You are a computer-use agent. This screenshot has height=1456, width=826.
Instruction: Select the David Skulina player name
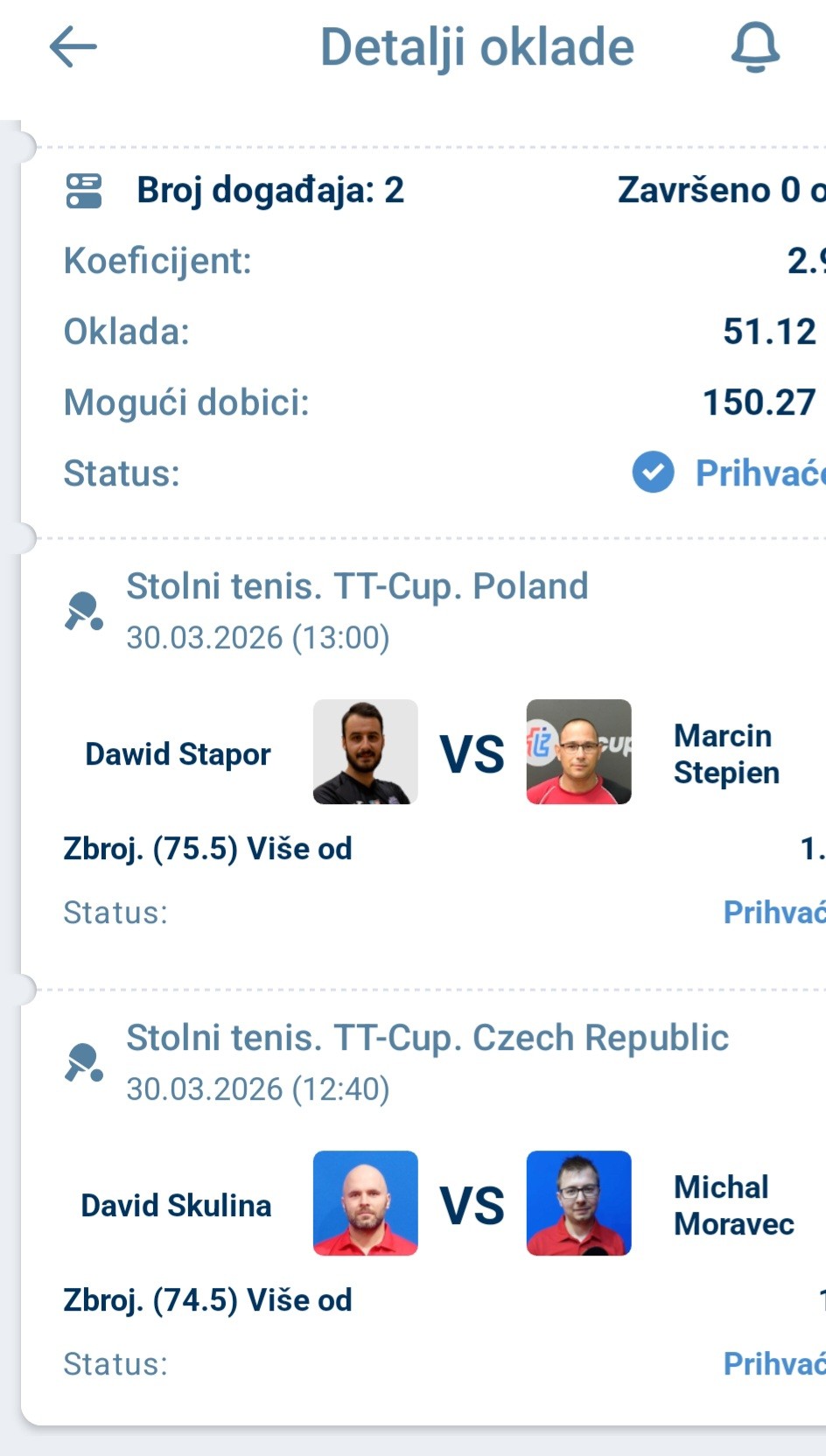(176, 1206)
